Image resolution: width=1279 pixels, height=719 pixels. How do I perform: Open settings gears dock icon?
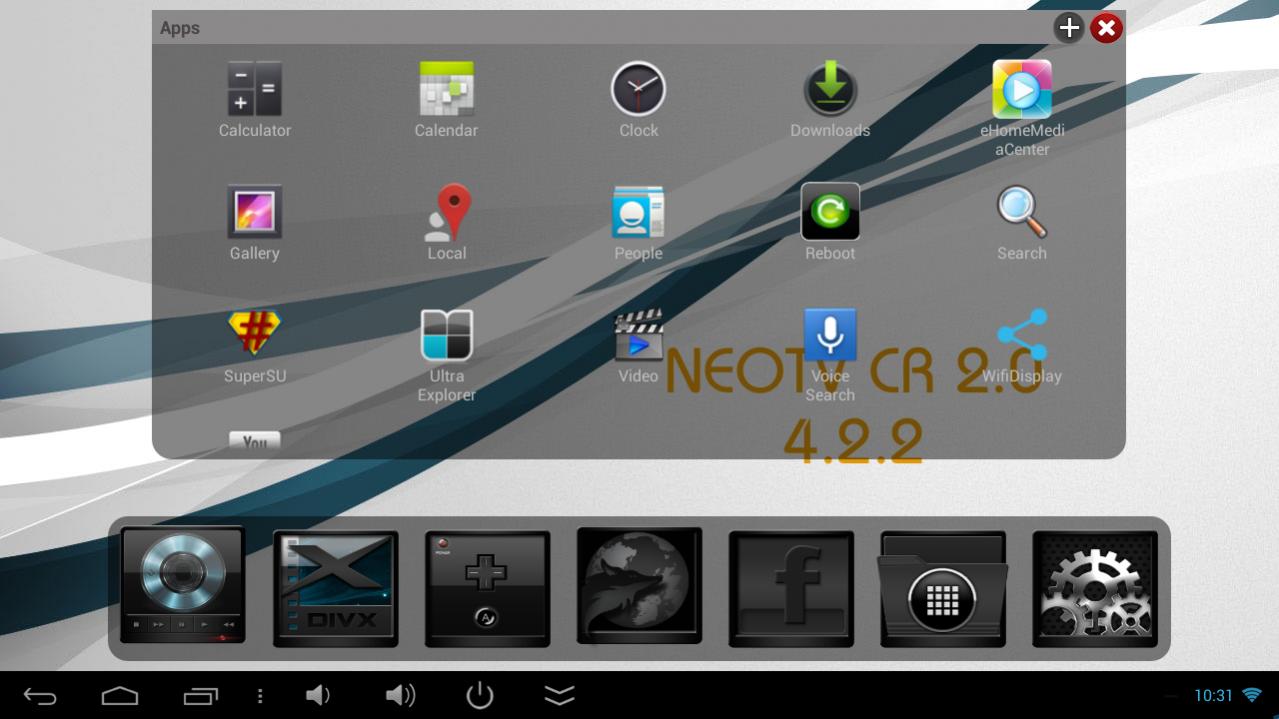click(1095, 589)
